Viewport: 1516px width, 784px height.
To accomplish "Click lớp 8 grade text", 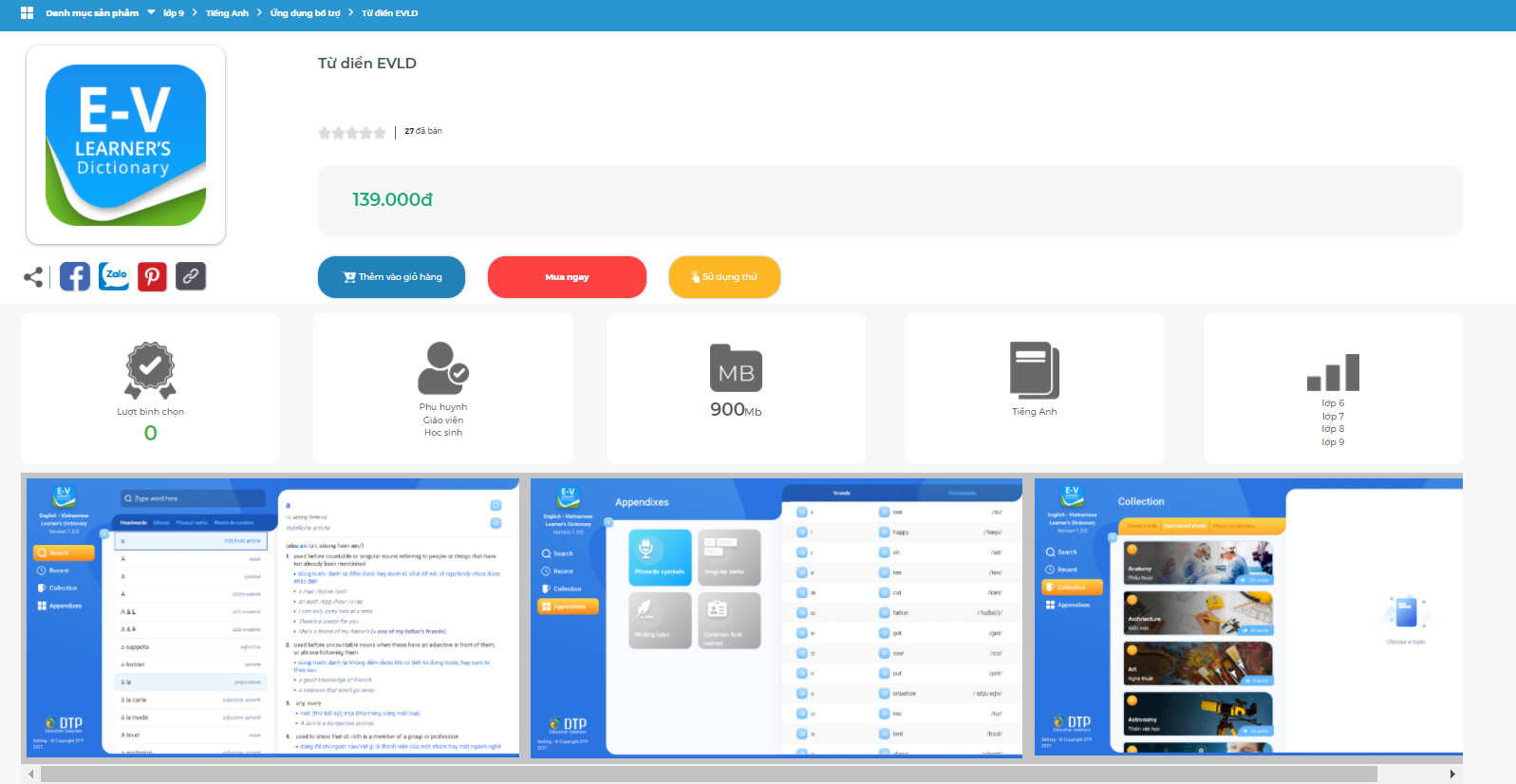I will 1333,429.
